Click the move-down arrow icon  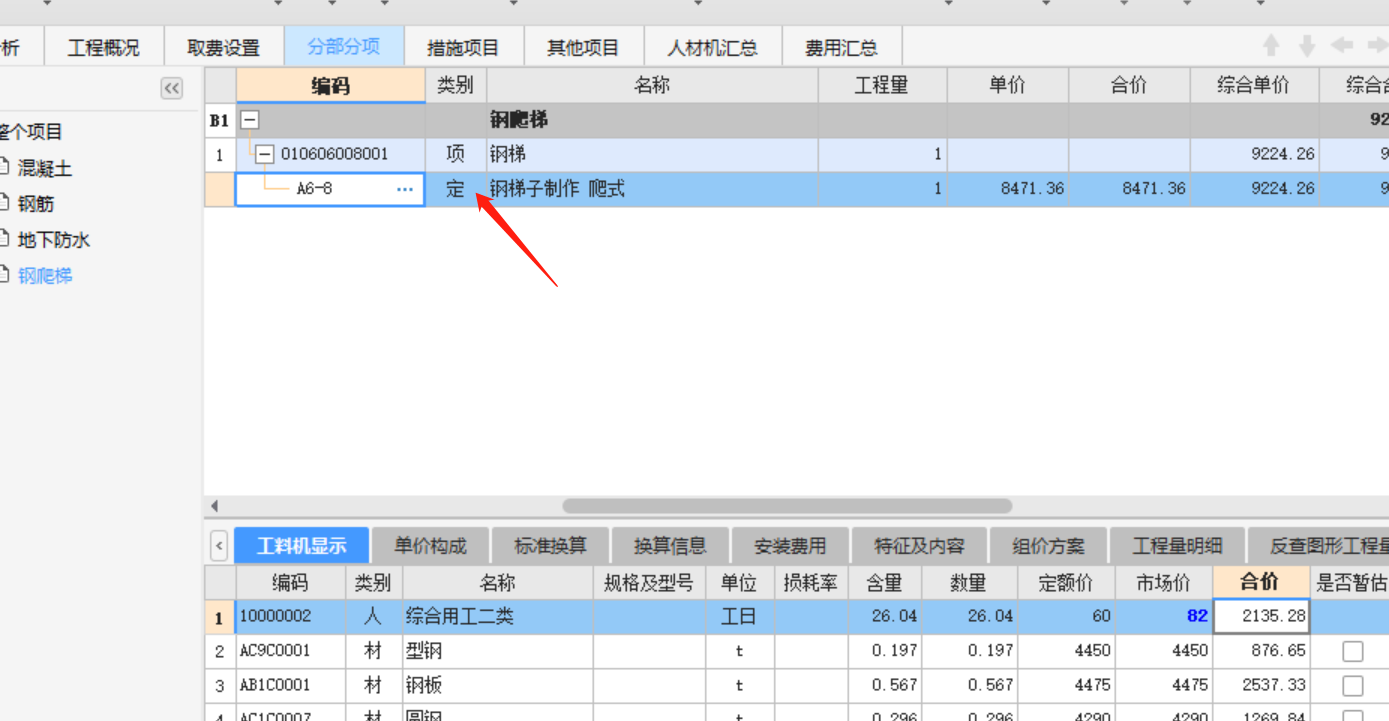pyautogui.click(x=1306, y=45)
